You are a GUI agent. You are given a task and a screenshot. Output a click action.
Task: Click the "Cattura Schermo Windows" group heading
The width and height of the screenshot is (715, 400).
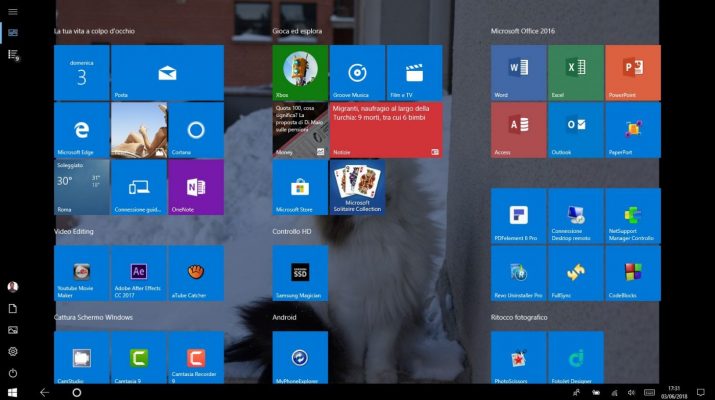click(x=93, y=317)
